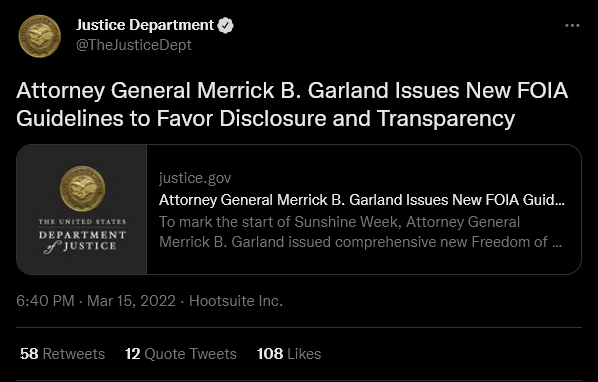
Task: Open the Justice Department profile avatar
Action: point(40,36)
